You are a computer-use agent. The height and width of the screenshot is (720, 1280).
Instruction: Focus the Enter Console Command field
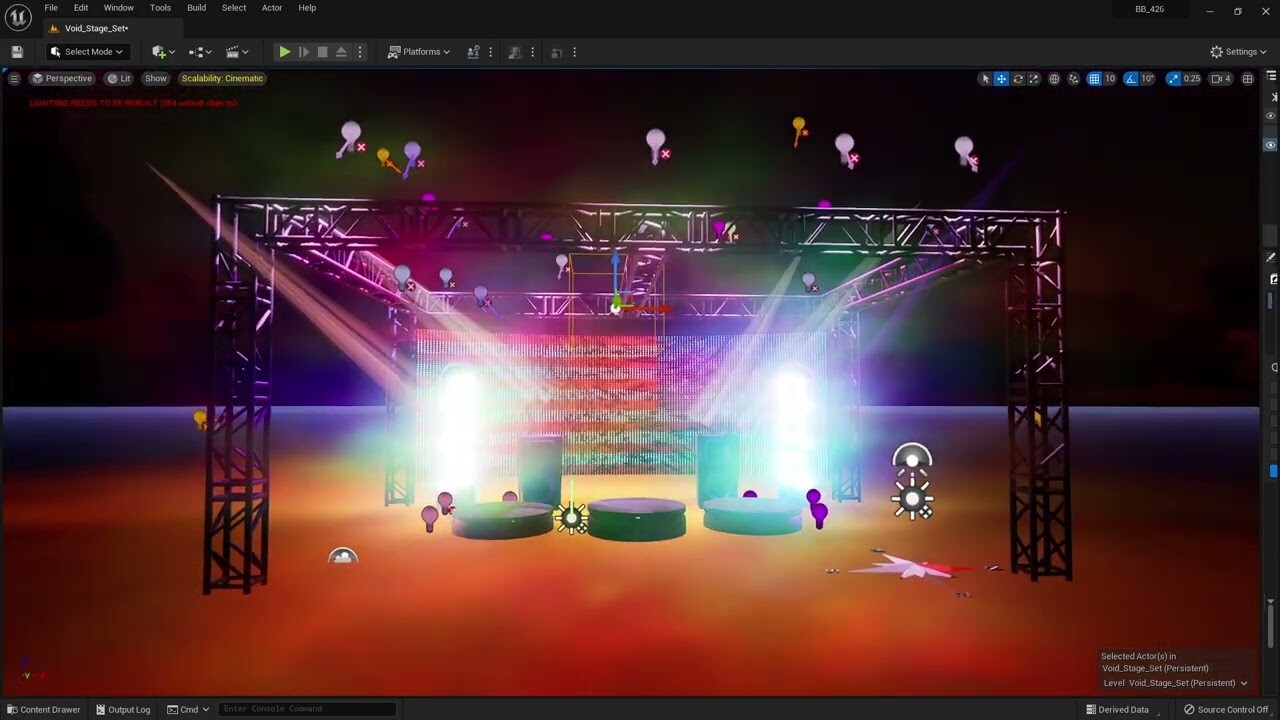coord(307,709)
